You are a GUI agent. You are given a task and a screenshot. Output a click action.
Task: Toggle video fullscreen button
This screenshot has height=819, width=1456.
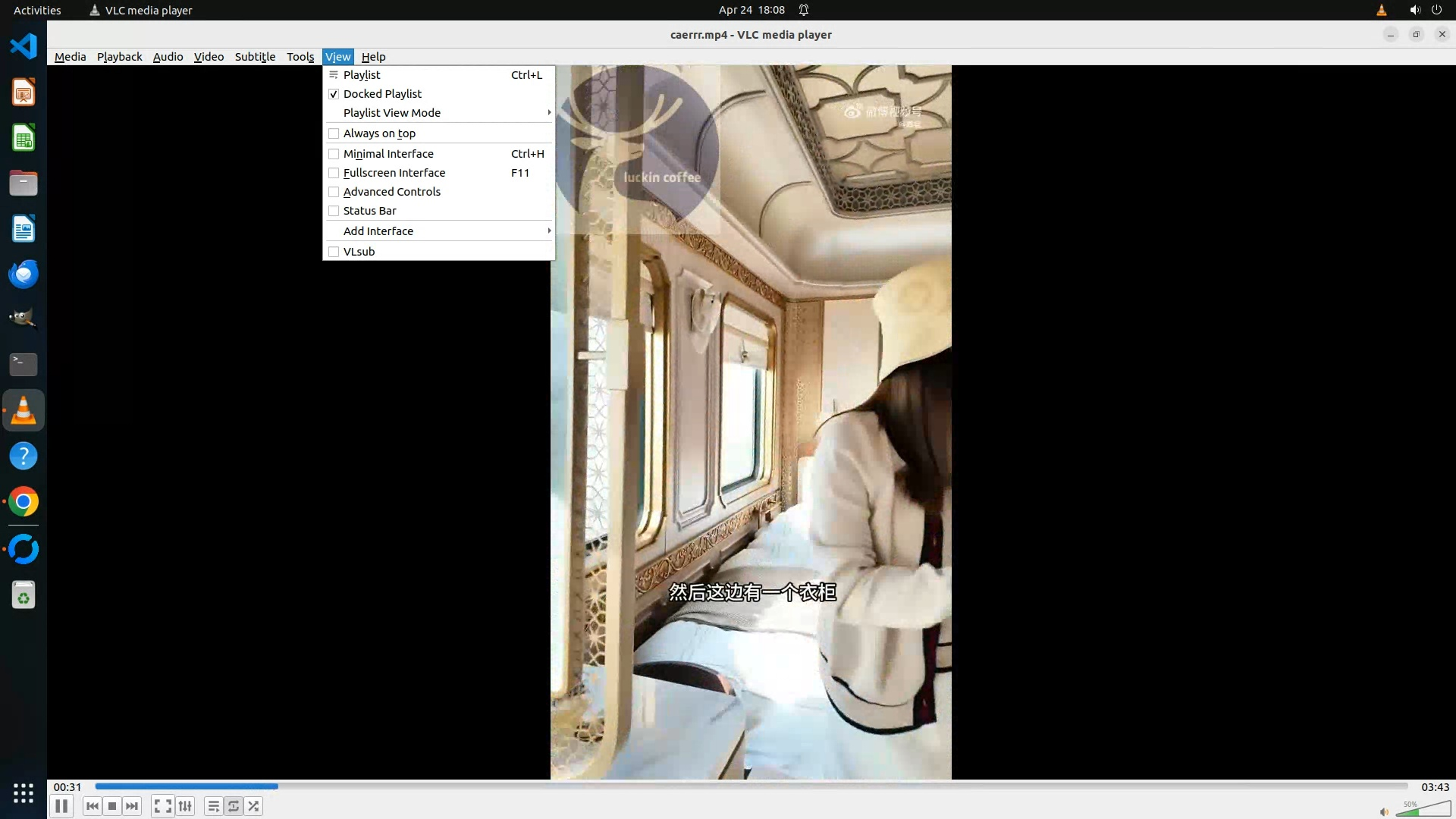(x=162, y=806)
